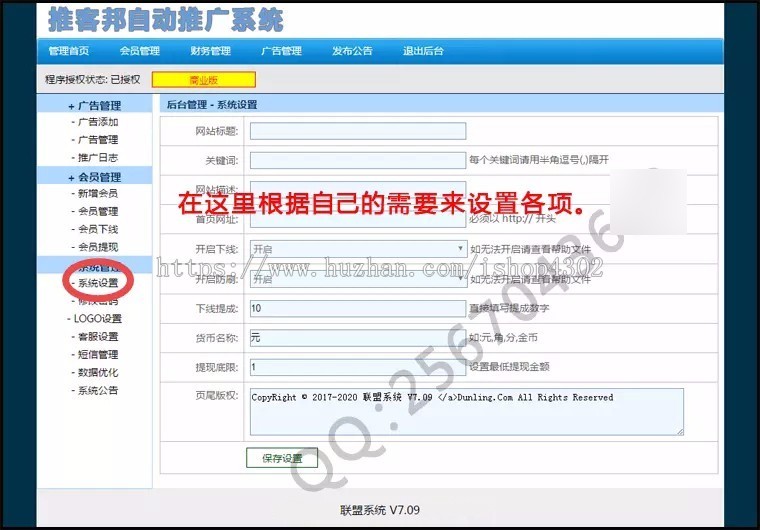Image resolution: width=760 pixels, height=530 pixels.
Task: Click the 提现底限 field showing 1
Action: tap(358, 367)
